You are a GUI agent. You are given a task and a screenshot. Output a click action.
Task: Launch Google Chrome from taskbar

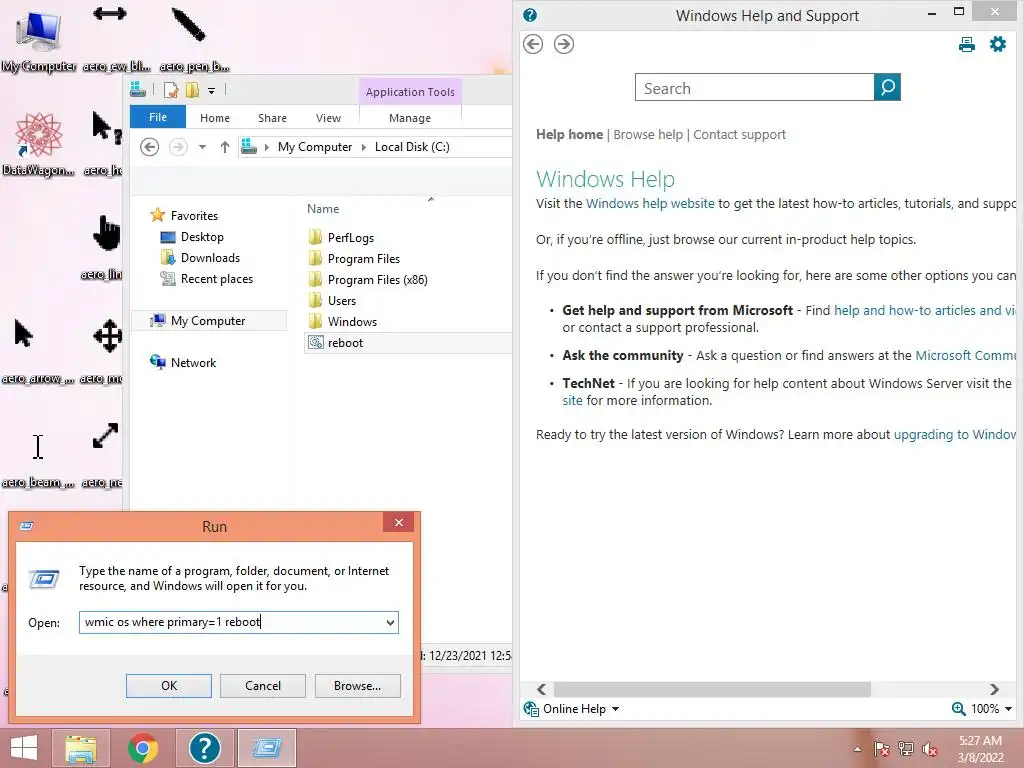click(x=142, y=748)
